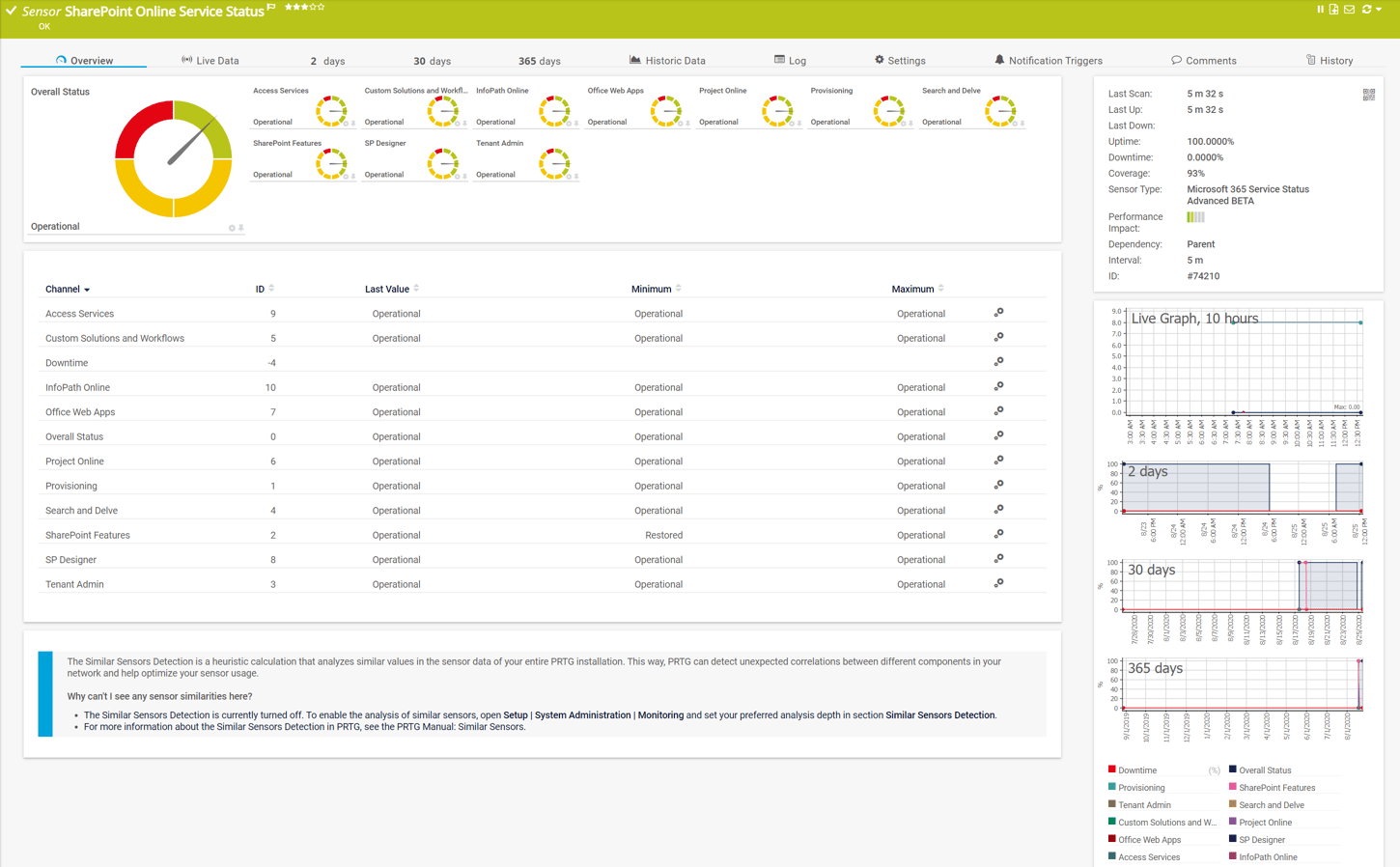Open the refresh dropdown arrow in the header
The width and height of the screenshot is (1400, 867).
coord(1379,9)
